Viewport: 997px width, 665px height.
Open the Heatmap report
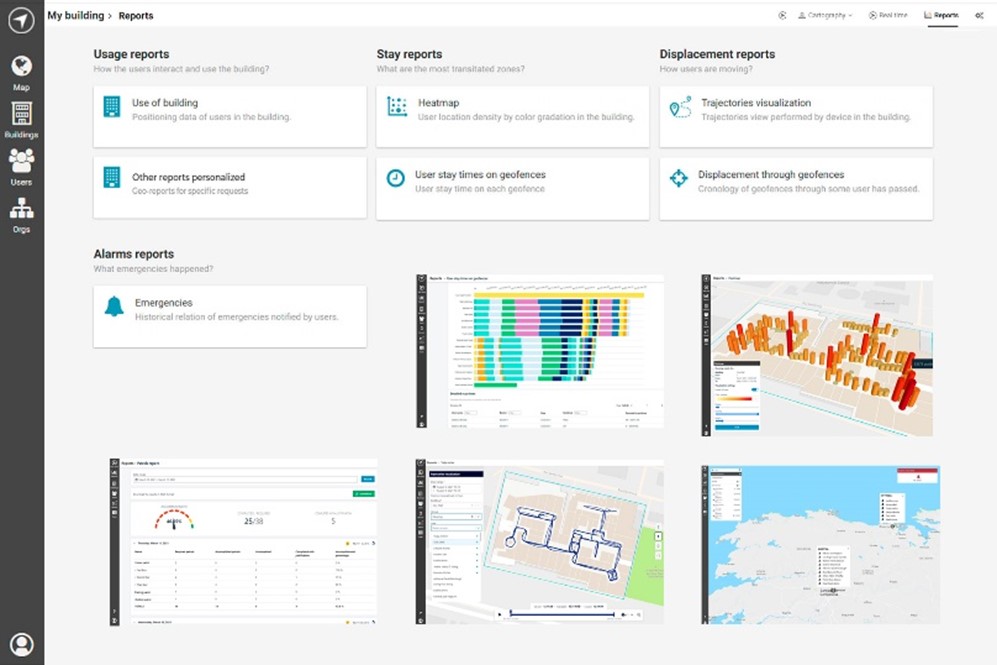coord(512,117)
